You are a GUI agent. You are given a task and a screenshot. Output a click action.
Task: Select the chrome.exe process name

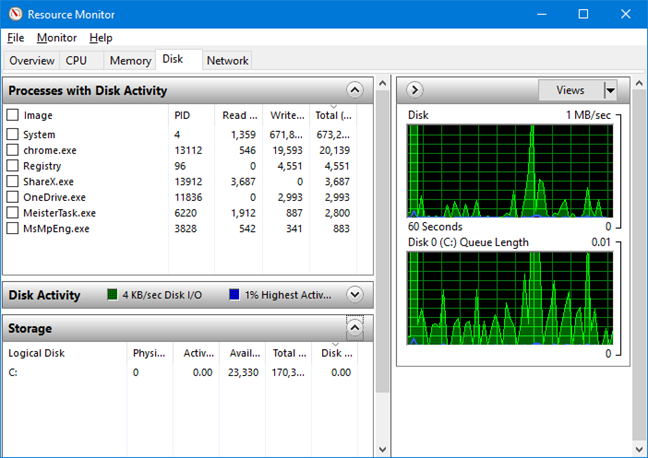click(x=50, y=150)
